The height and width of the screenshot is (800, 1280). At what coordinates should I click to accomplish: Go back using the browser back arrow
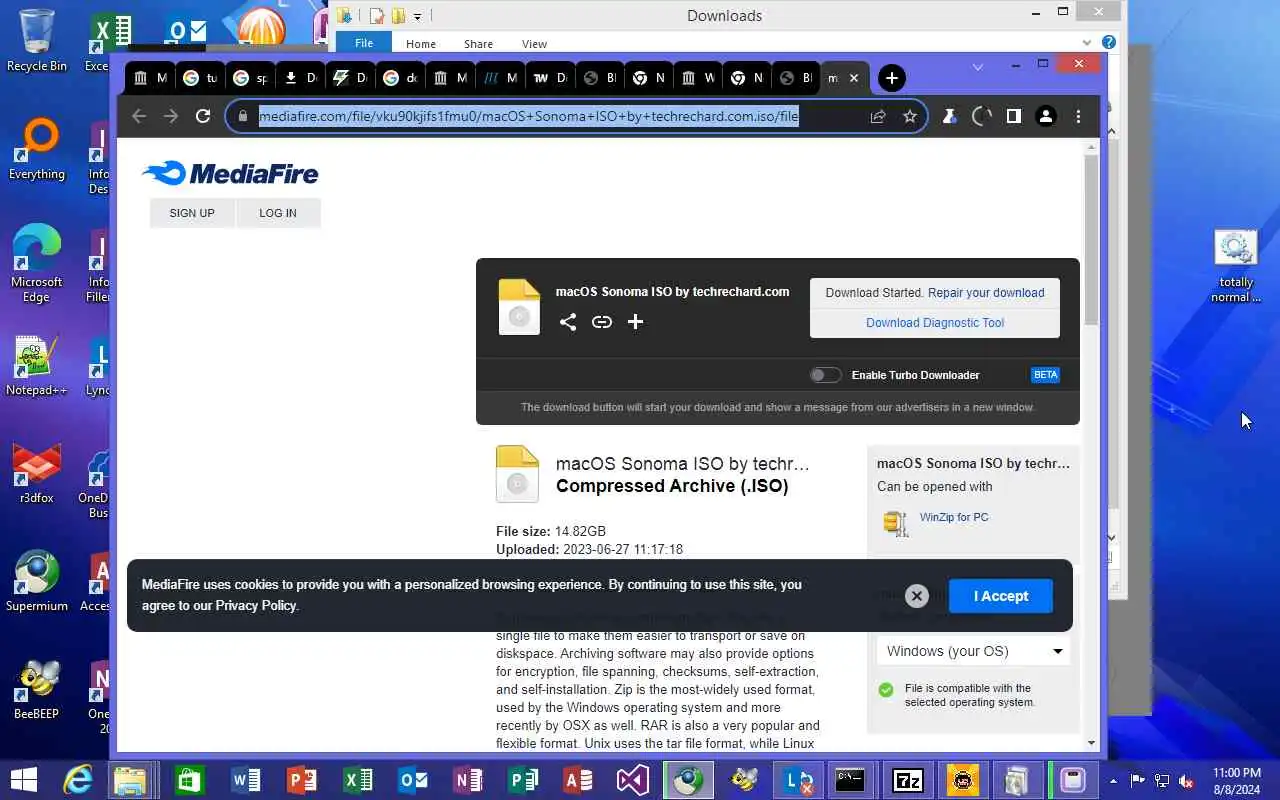(x=139, y=116)
